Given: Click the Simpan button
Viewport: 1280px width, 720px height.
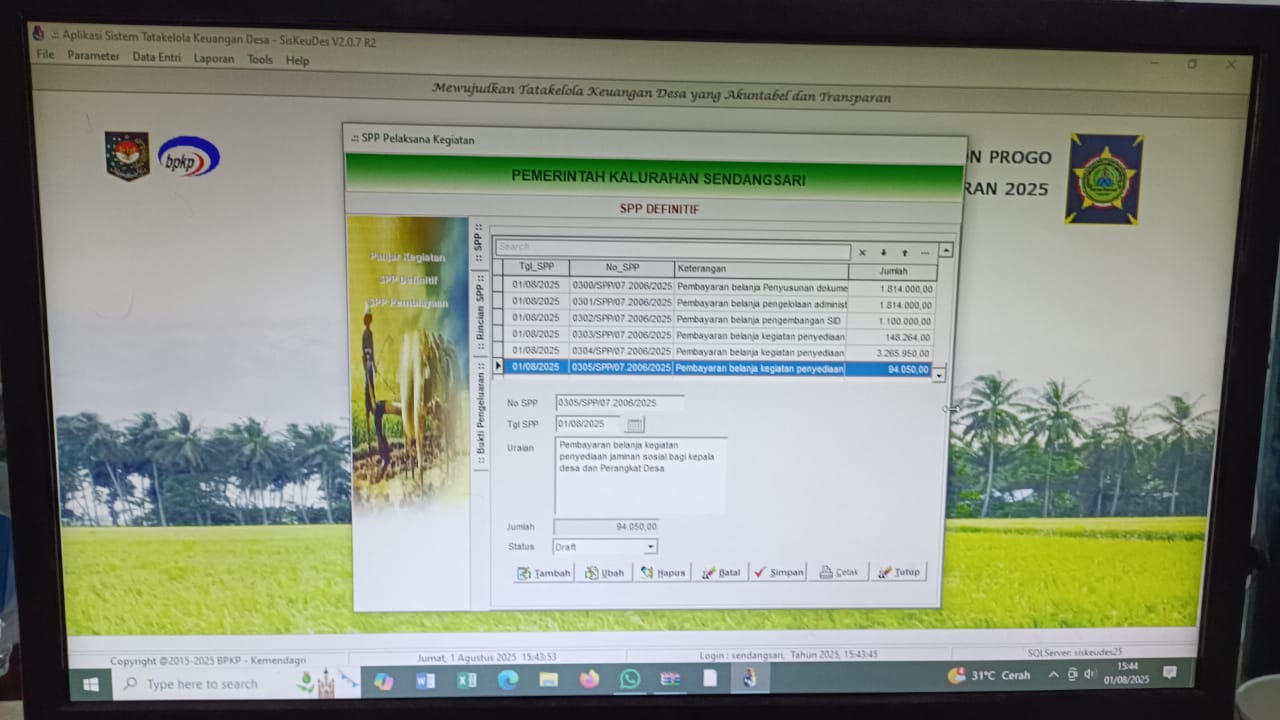Looking at the screenshot, I should (x=779, y=573).
